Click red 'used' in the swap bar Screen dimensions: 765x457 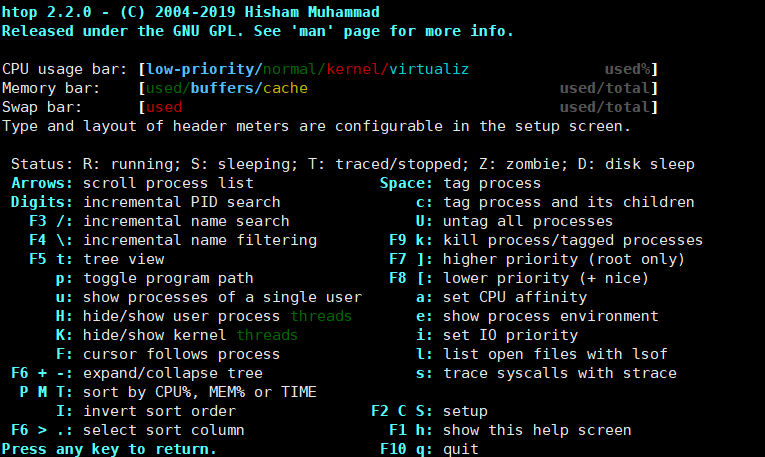[x=164, y=107]
